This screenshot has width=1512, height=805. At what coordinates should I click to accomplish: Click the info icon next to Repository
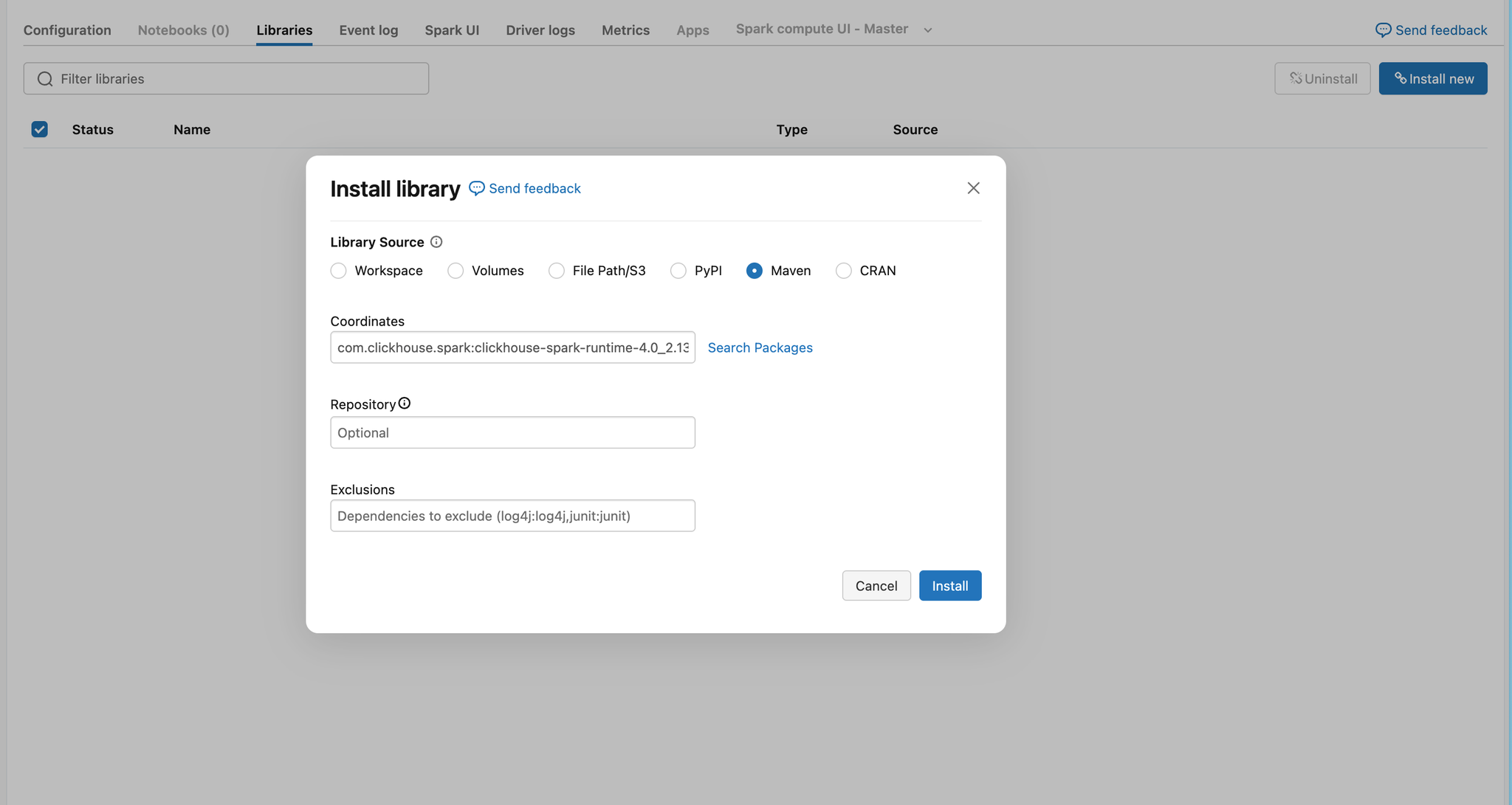[405, 403]
